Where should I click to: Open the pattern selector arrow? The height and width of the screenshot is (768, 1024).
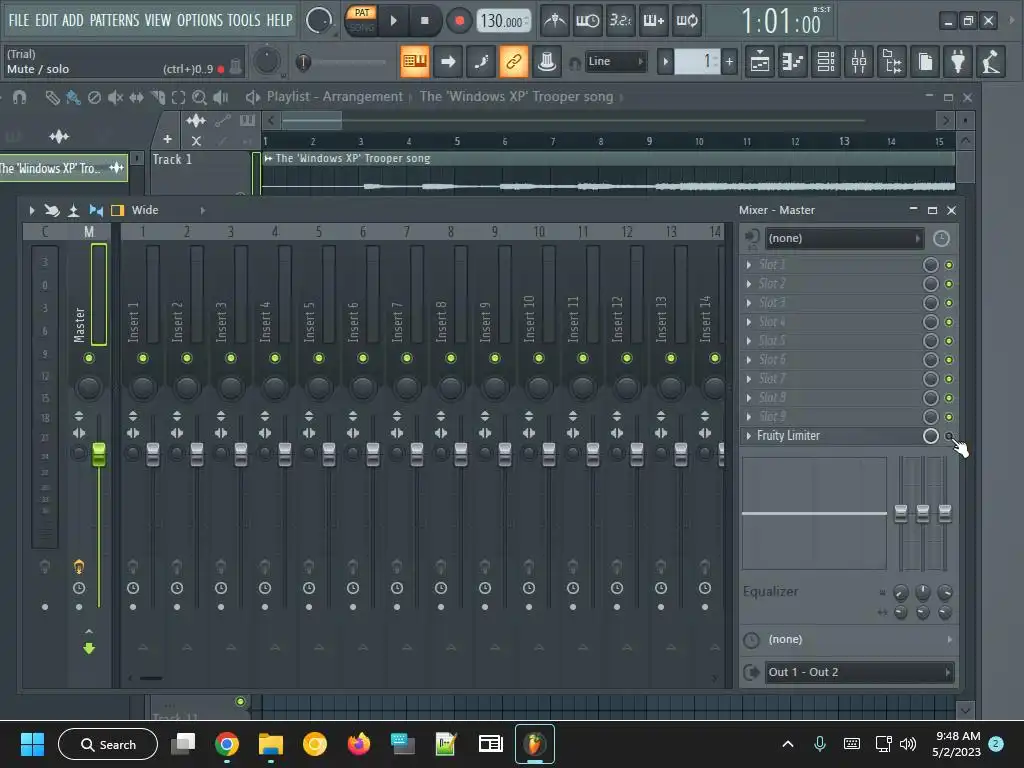coord(665,62)
